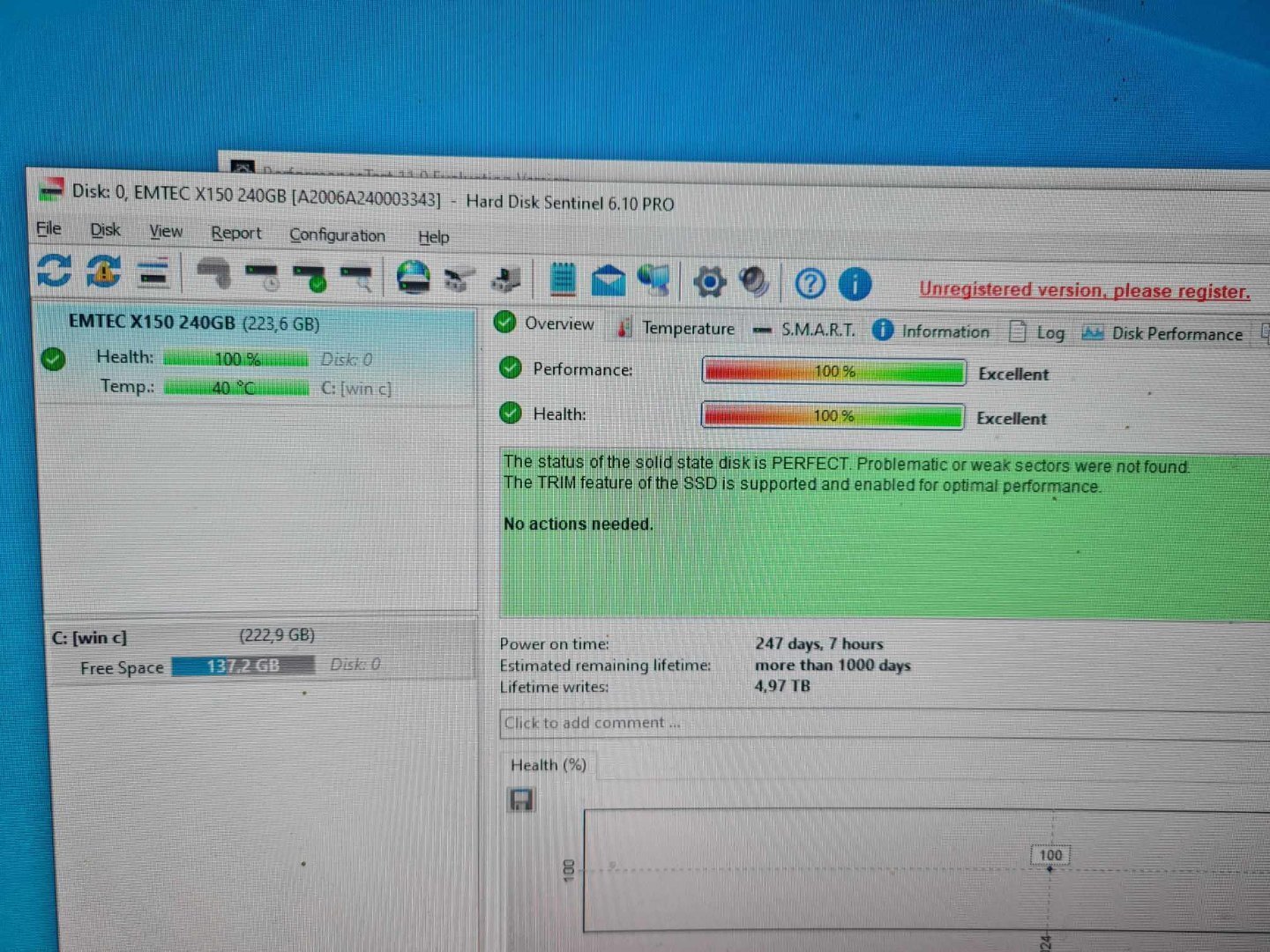The image size is (1270, 952).
Task: Switch to the Disk Performance tab
Action: pos(1162,333)
